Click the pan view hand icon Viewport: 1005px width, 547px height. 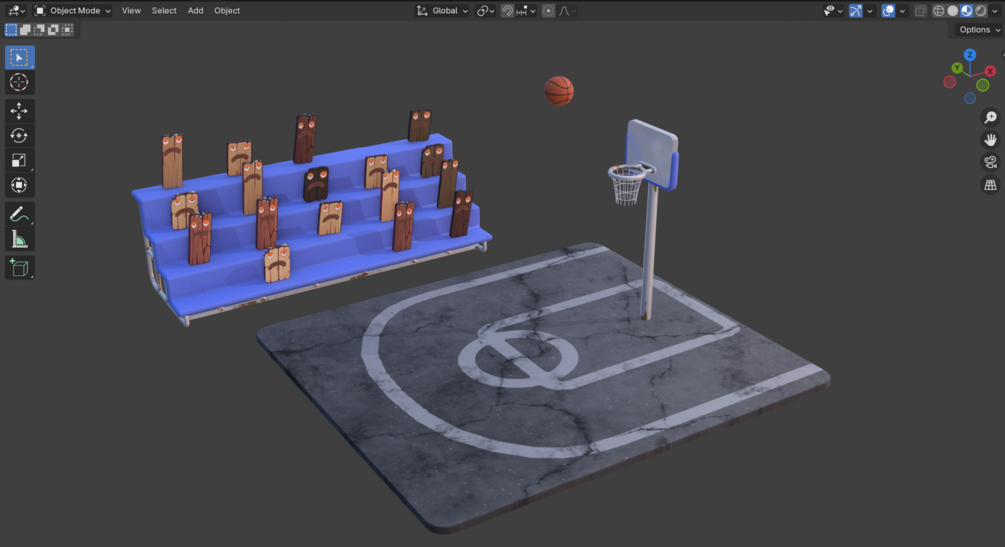tap(990, 140)
